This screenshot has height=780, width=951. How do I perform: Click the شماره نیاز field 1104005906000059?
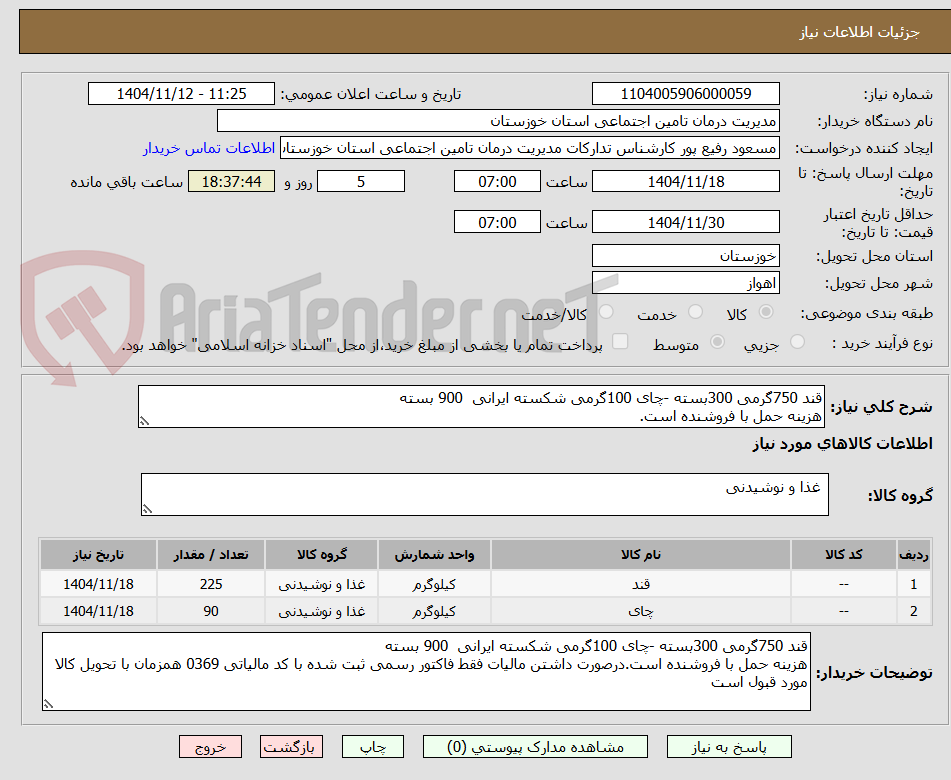click(685, 94)
